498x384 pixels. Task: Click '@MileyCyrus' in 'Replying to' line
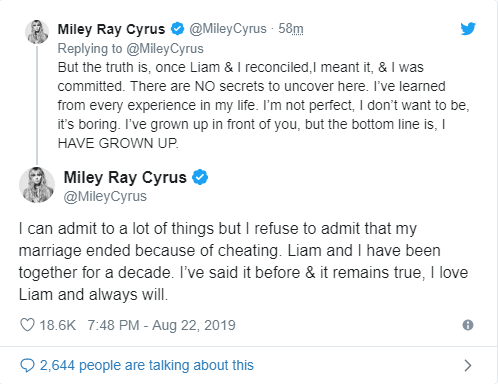[x=165, y=49]
